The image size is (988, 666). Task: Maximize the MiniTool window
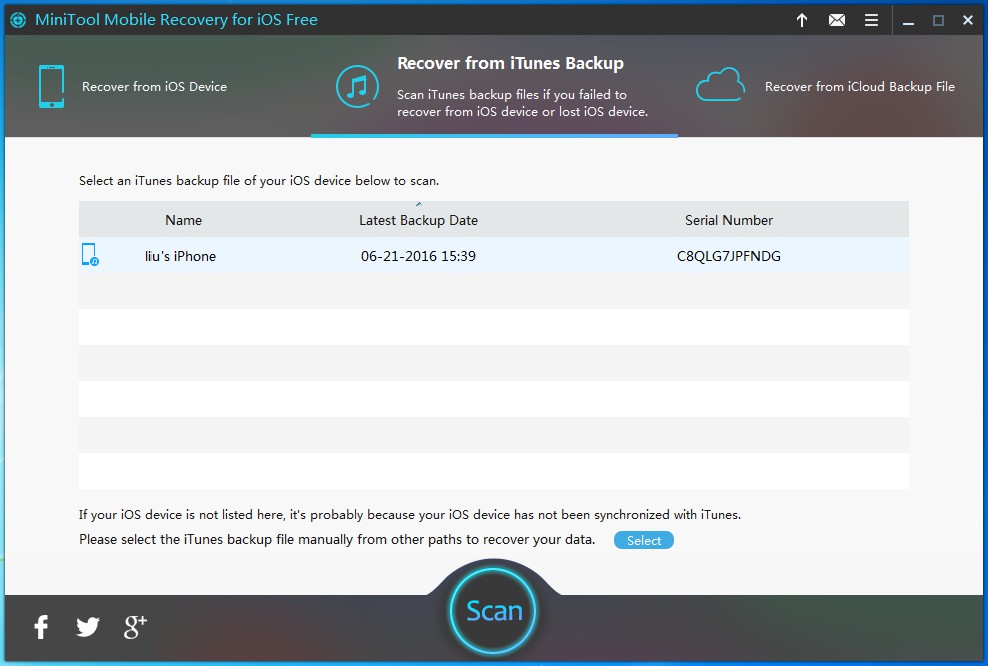[x=938, y=21]
